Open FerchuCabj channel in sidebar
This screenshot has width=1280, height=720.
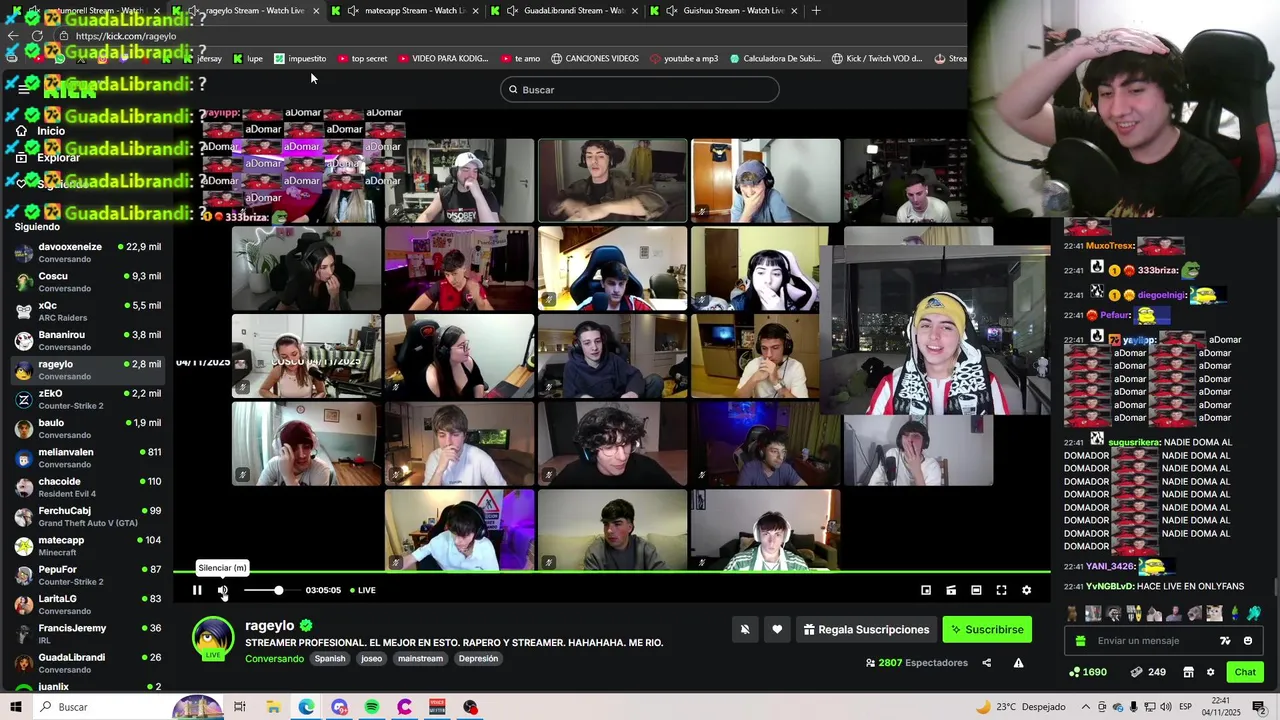coord(87,517)
